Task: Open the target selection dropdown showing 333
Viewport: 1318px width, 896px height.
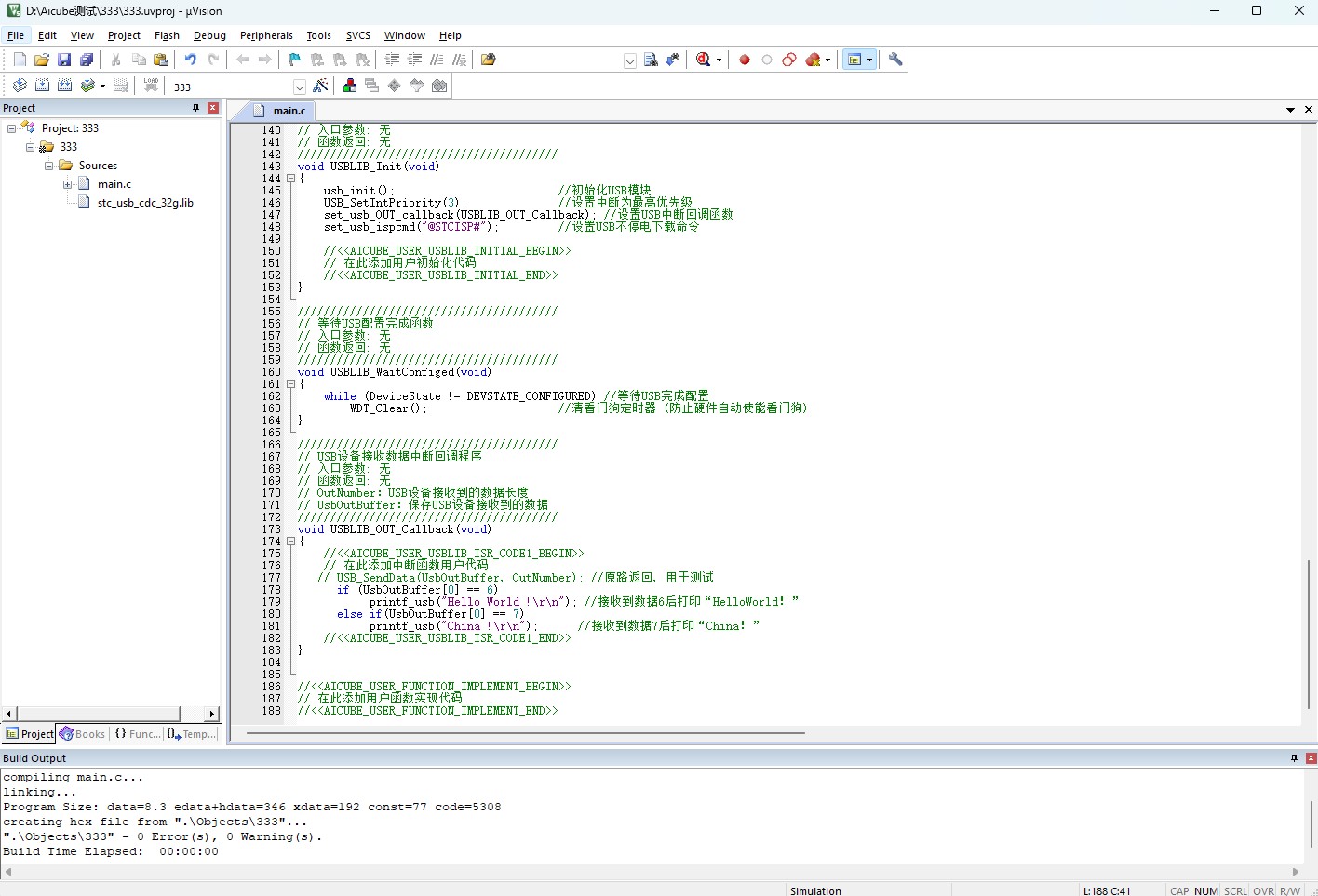Action: tap(237, 87)
